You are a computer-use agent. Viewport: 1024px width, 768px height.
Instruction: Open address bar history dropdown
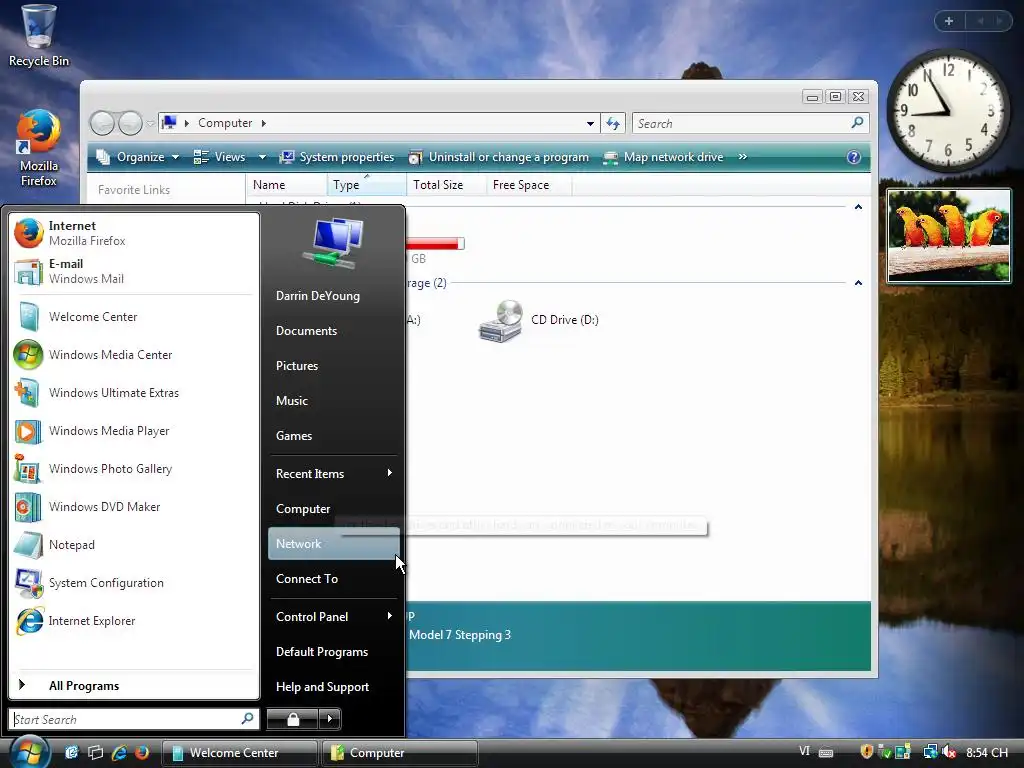590,123
